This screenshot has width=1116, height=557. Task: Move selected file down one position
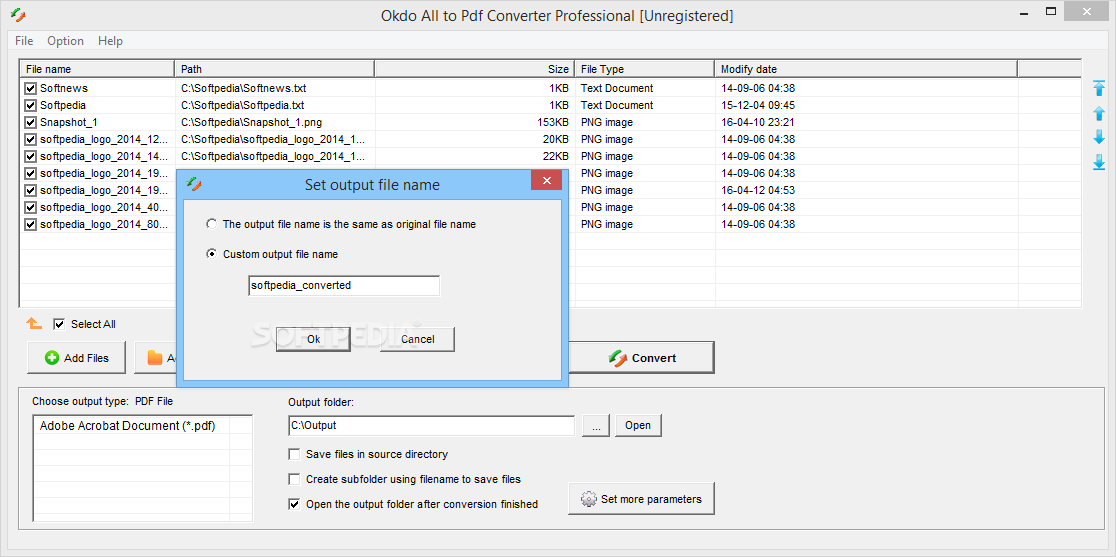[1099, 137]
